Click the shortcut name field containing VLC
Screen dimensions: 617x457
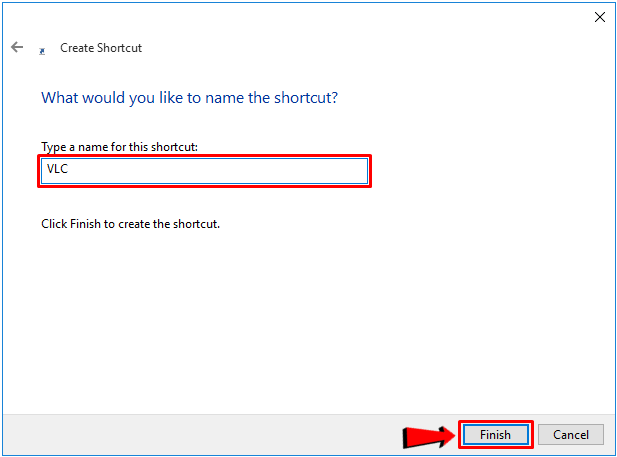pos(204,171)
